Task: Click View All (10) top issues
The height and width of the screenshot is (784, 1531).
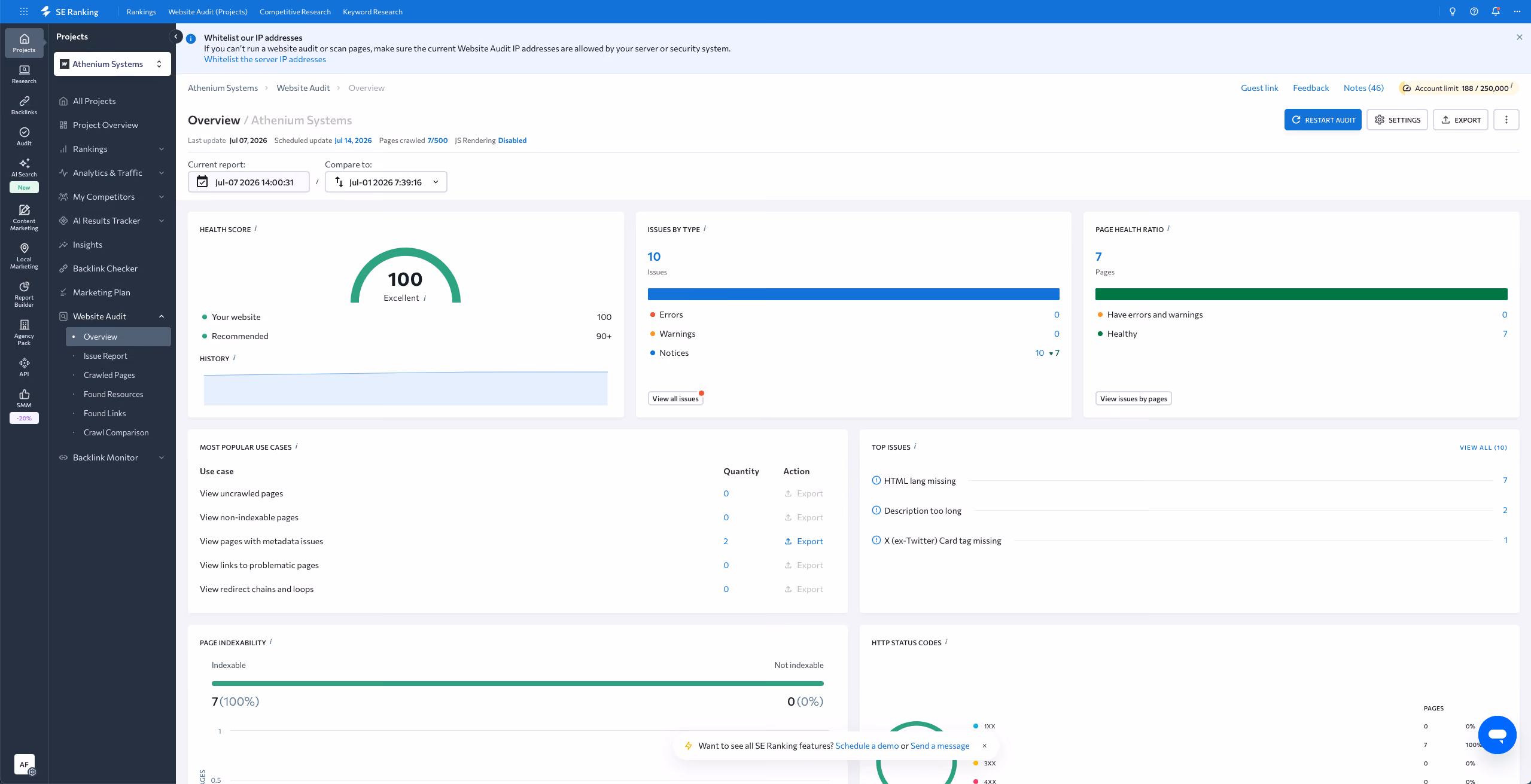Action: [1483, 447]
